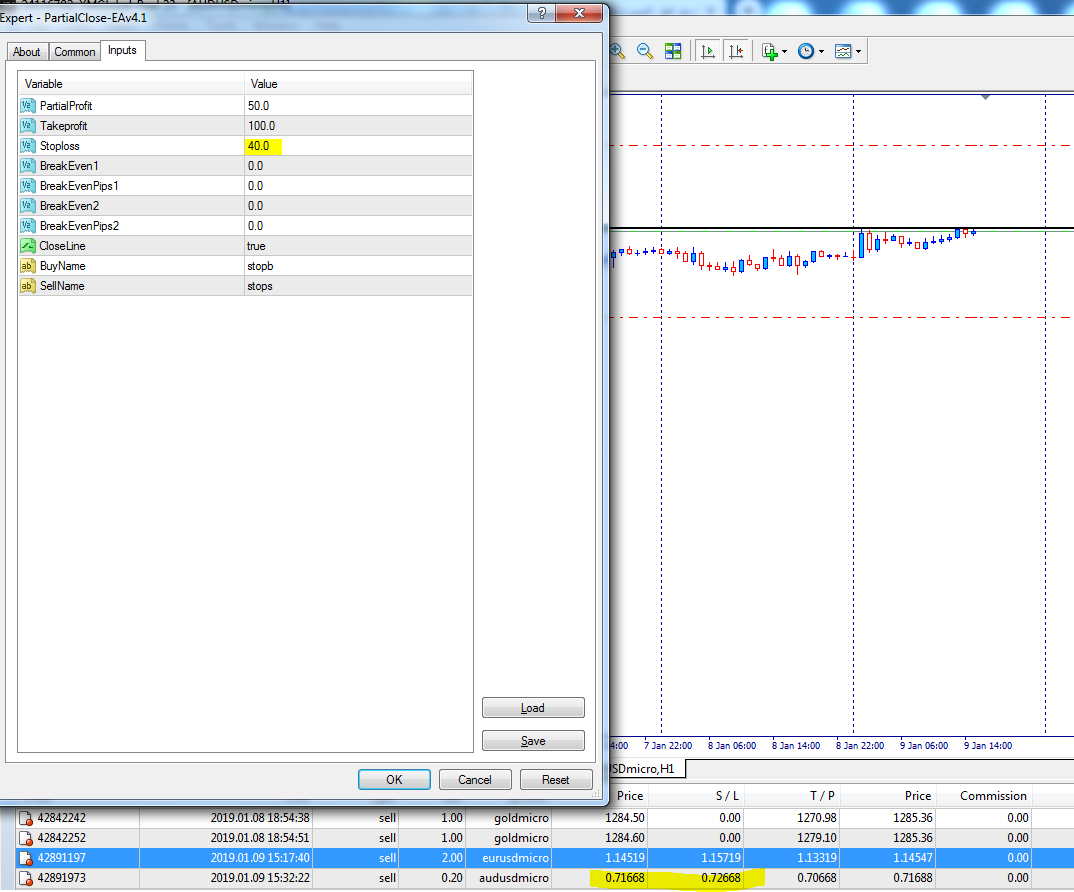The image size is (1074, 892).
Task: Reset the input values
Action: pyautogui.click(x=555, y=780)
